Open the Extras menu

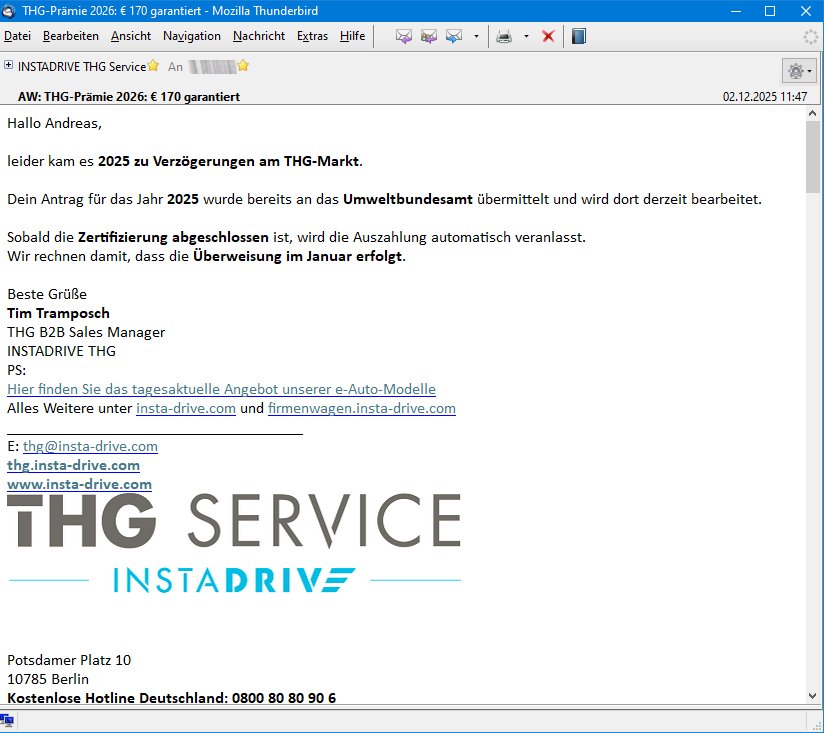click(x=312, y=36)
